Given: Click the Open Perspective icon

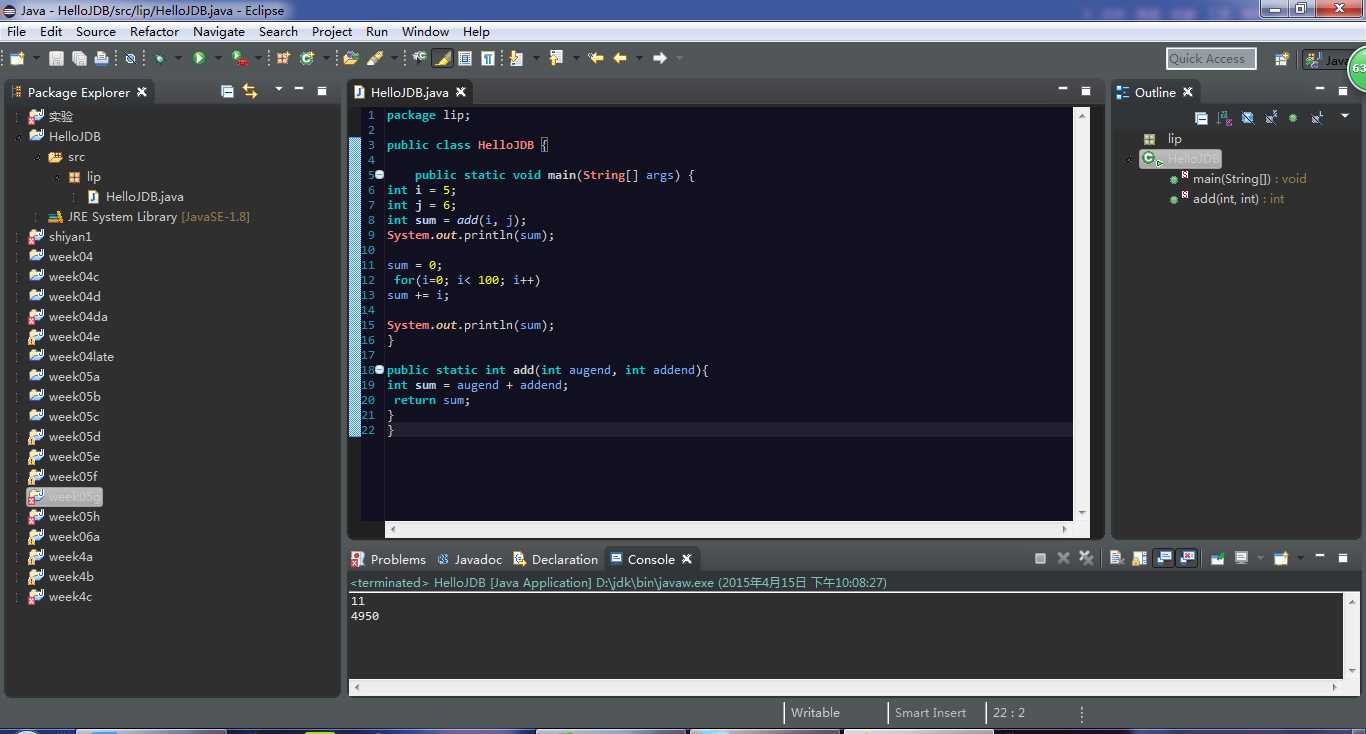Looking at the screenshot, I should tap(1282, 59).
